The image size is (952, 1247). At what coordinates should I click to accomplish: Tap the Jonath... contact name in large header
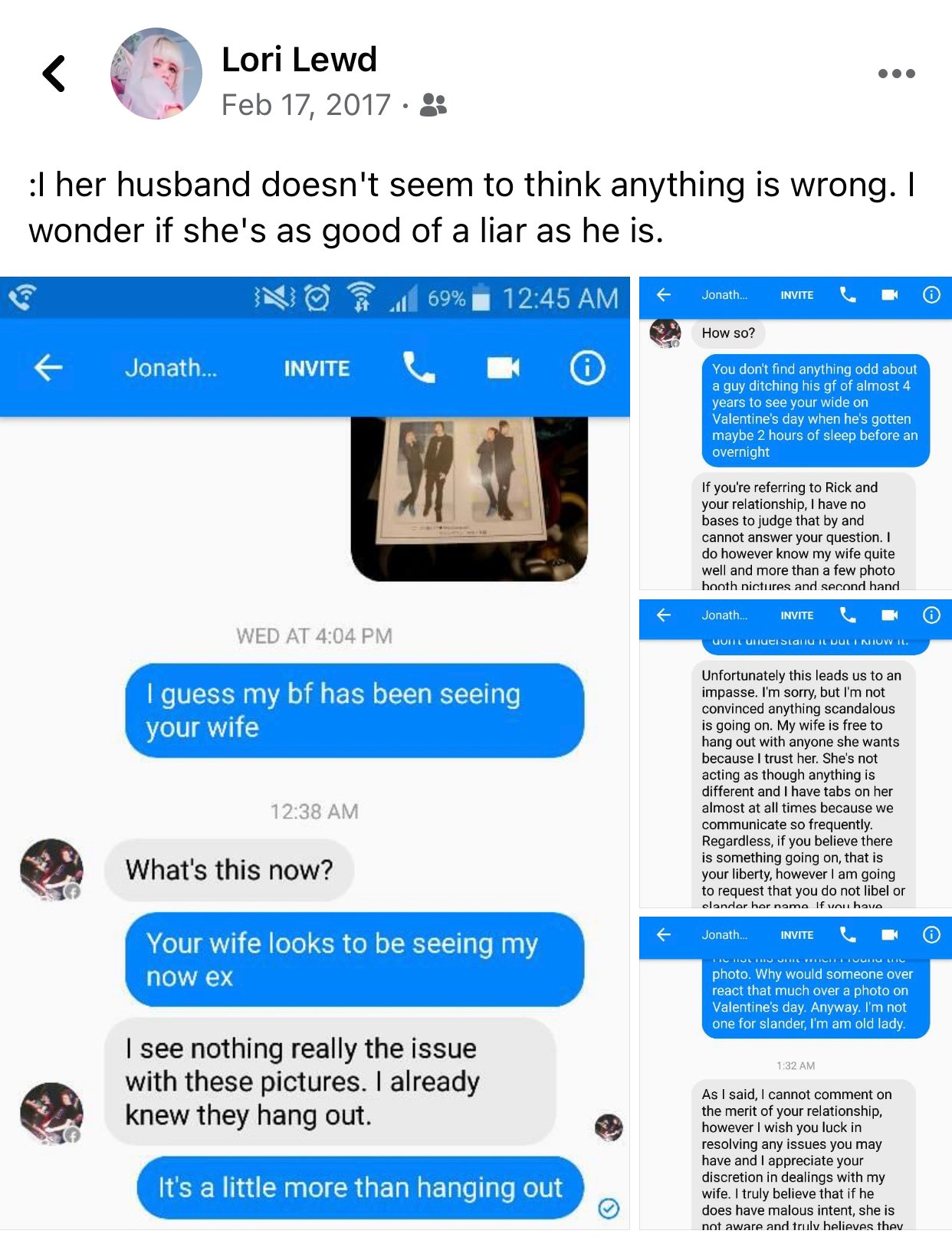coord(171,368)
